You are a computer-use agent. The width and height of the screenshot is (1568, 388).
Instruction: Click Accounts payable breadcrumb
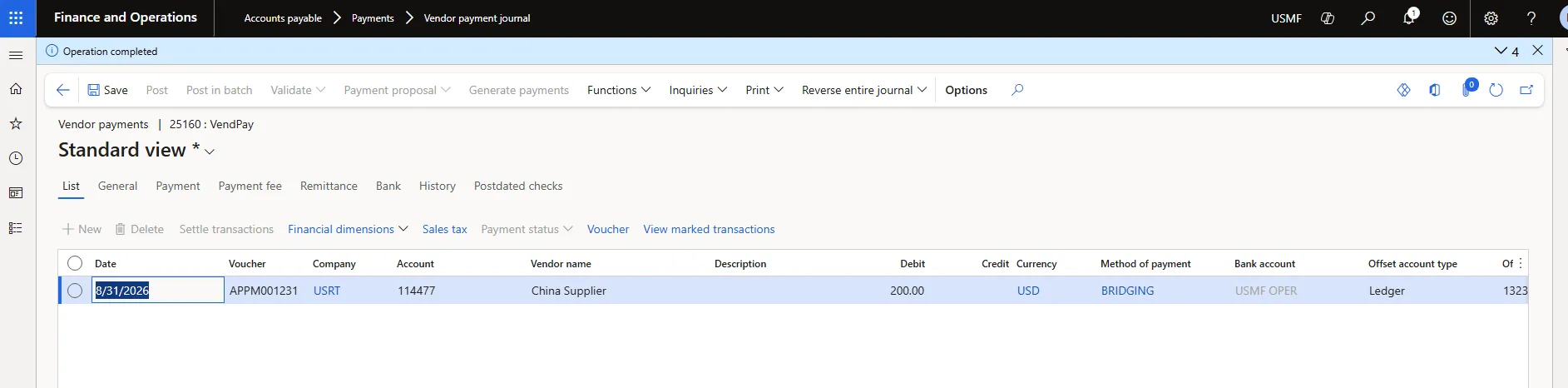point(283,18)
